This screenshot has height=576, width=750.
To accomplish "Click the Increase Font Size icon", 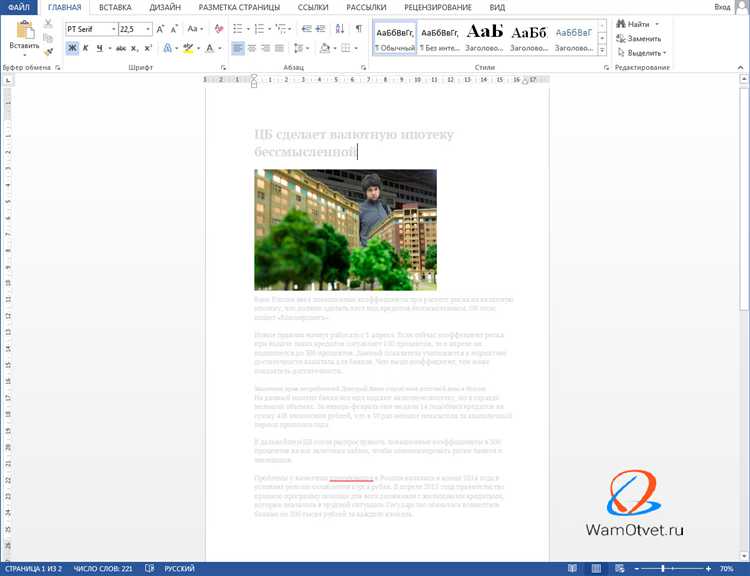I will point(160,29).
